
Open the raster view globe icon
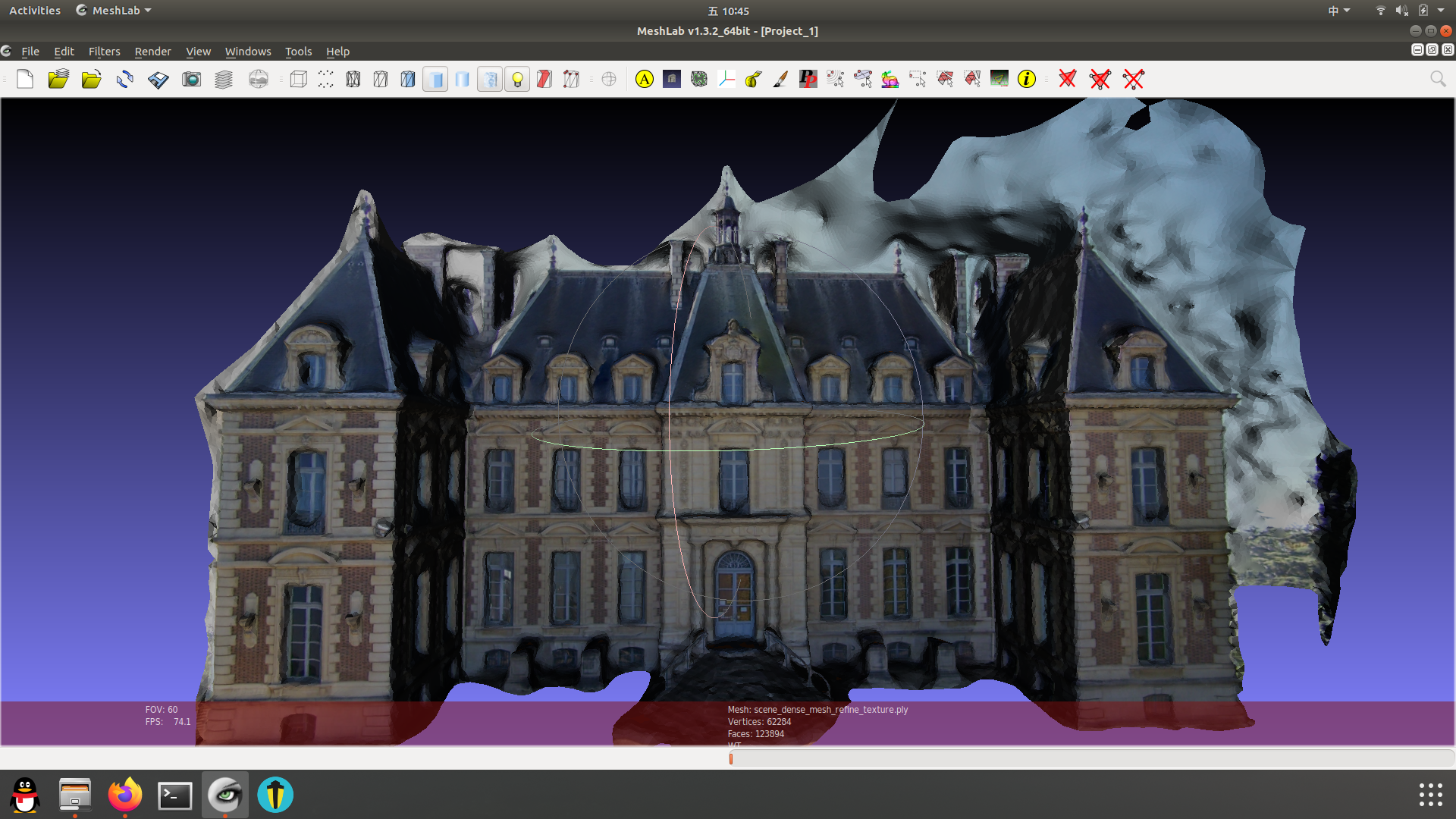click(x=259, y=79)
